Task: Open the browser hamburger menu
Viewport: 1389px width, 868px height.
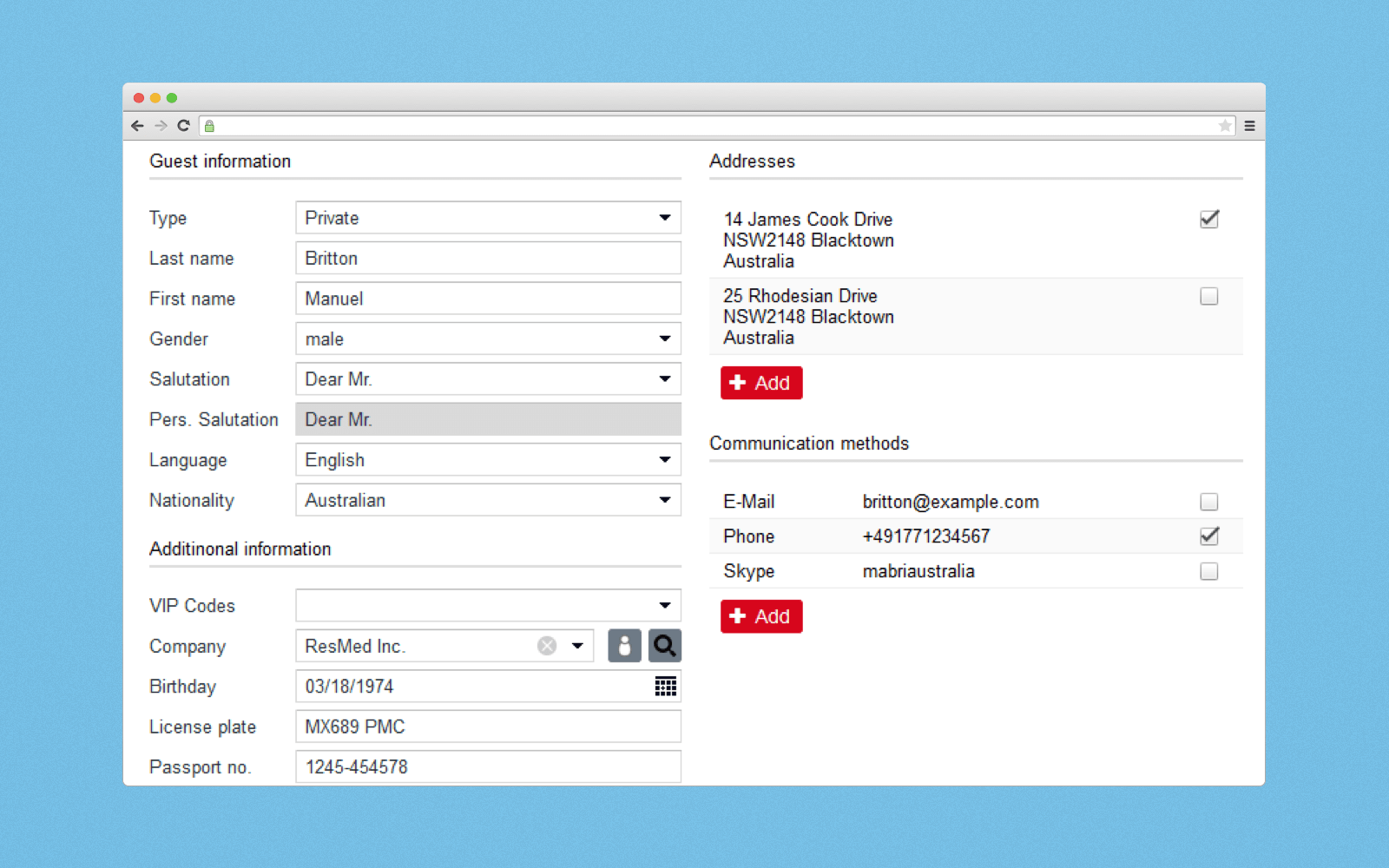Action: point(1249,126)
